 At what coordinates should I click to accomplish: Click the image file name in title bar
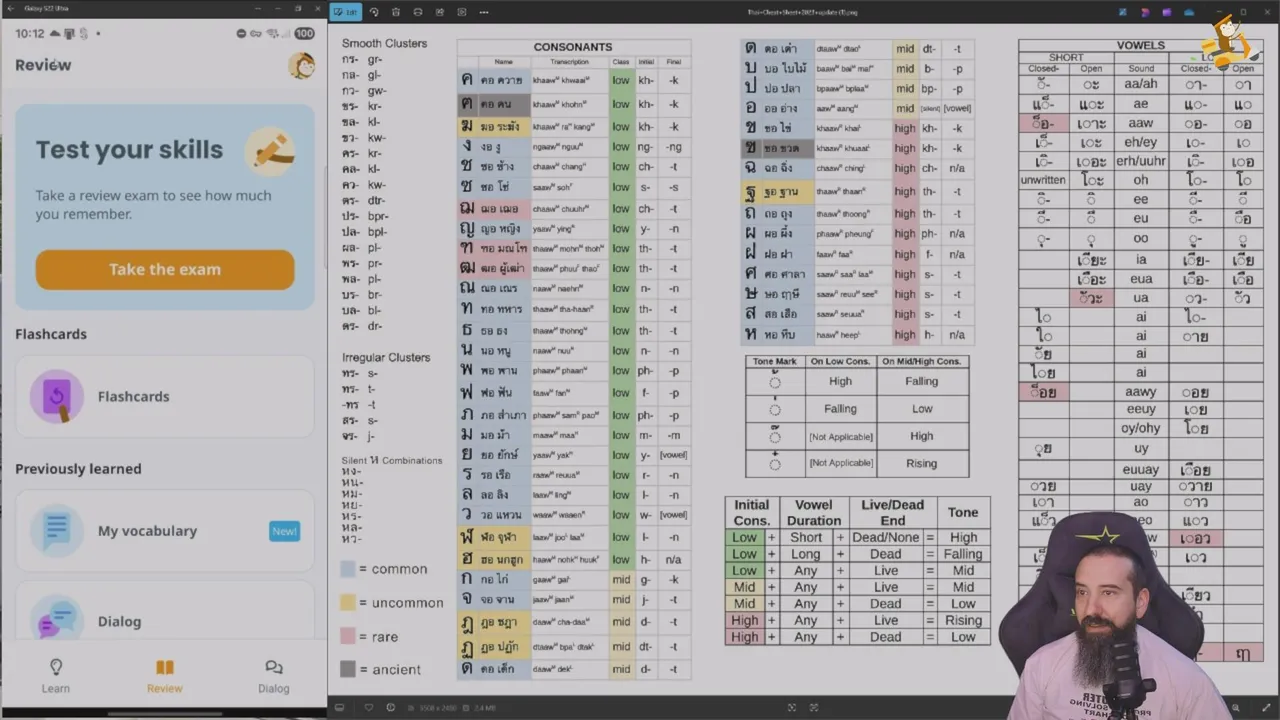803,12
